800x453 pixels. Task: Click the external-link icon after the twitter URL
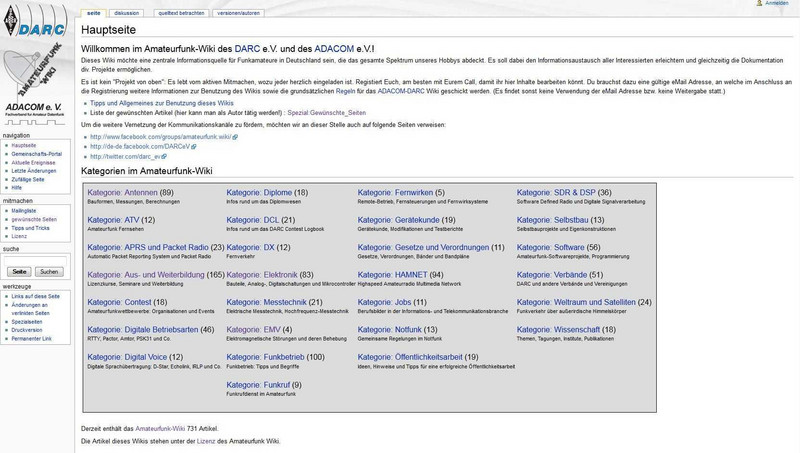click(x=164, y=157)
